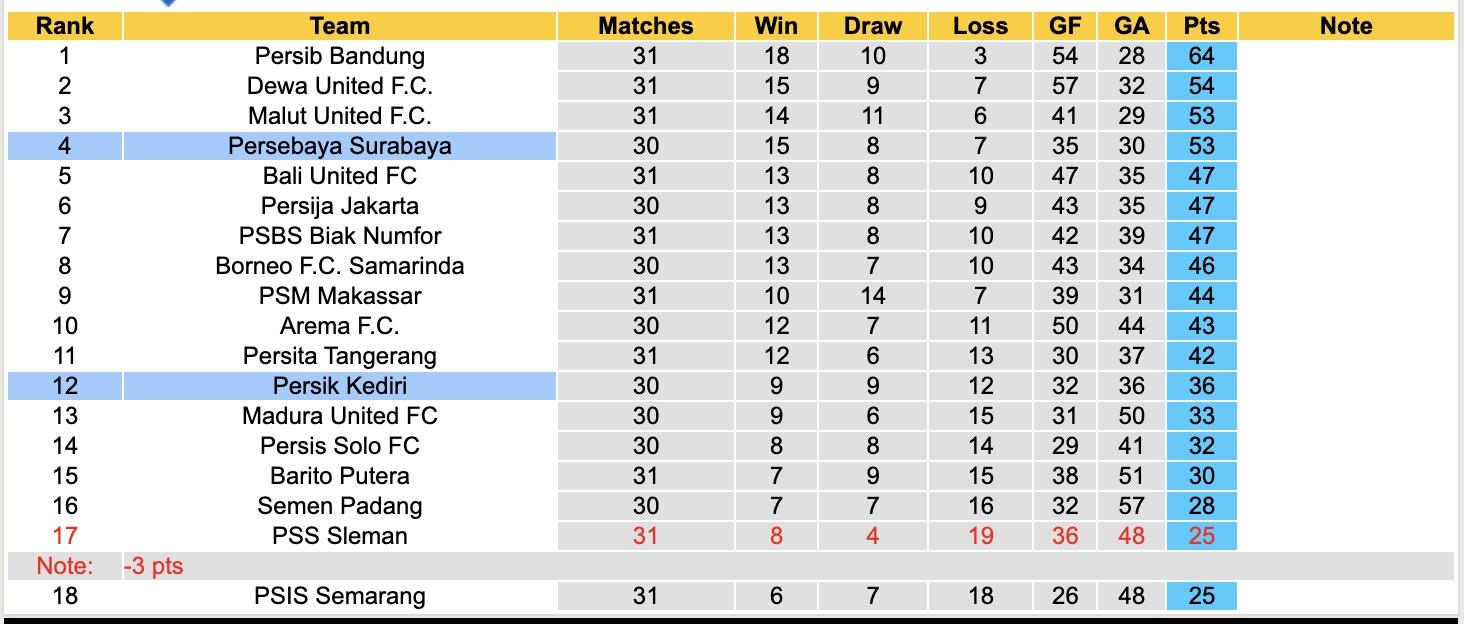The height and width of the screenshot is (624, 1464).
Task: Click the Pts column header
Action: (1201, 26)
